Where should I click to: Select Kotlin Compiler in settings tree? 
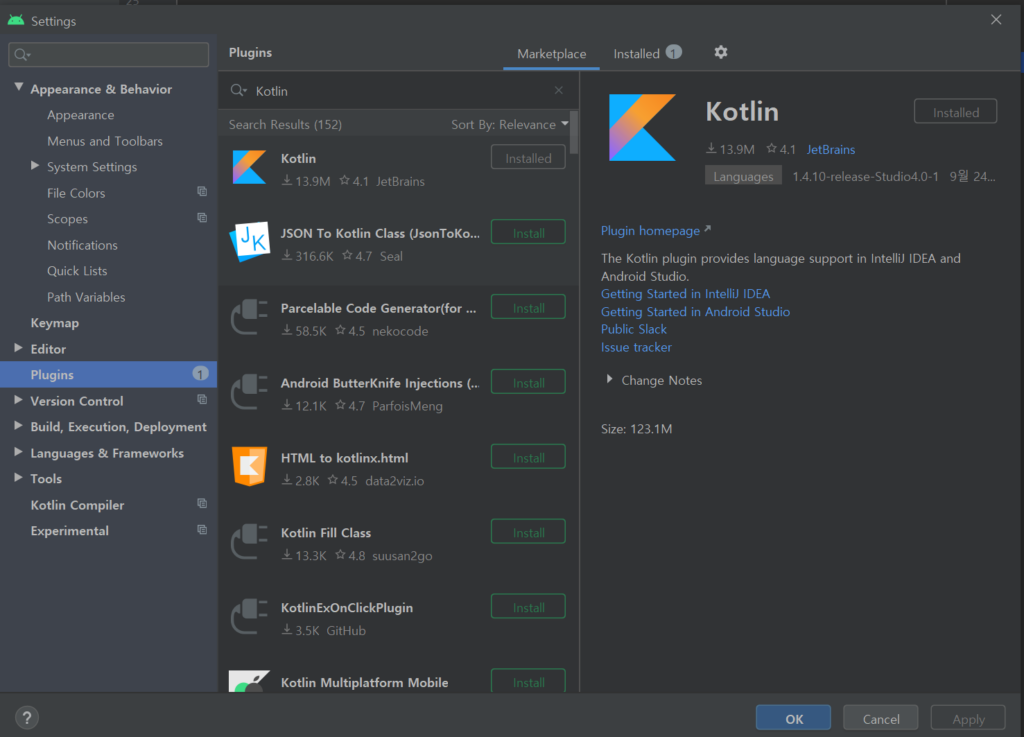(77, 505)
